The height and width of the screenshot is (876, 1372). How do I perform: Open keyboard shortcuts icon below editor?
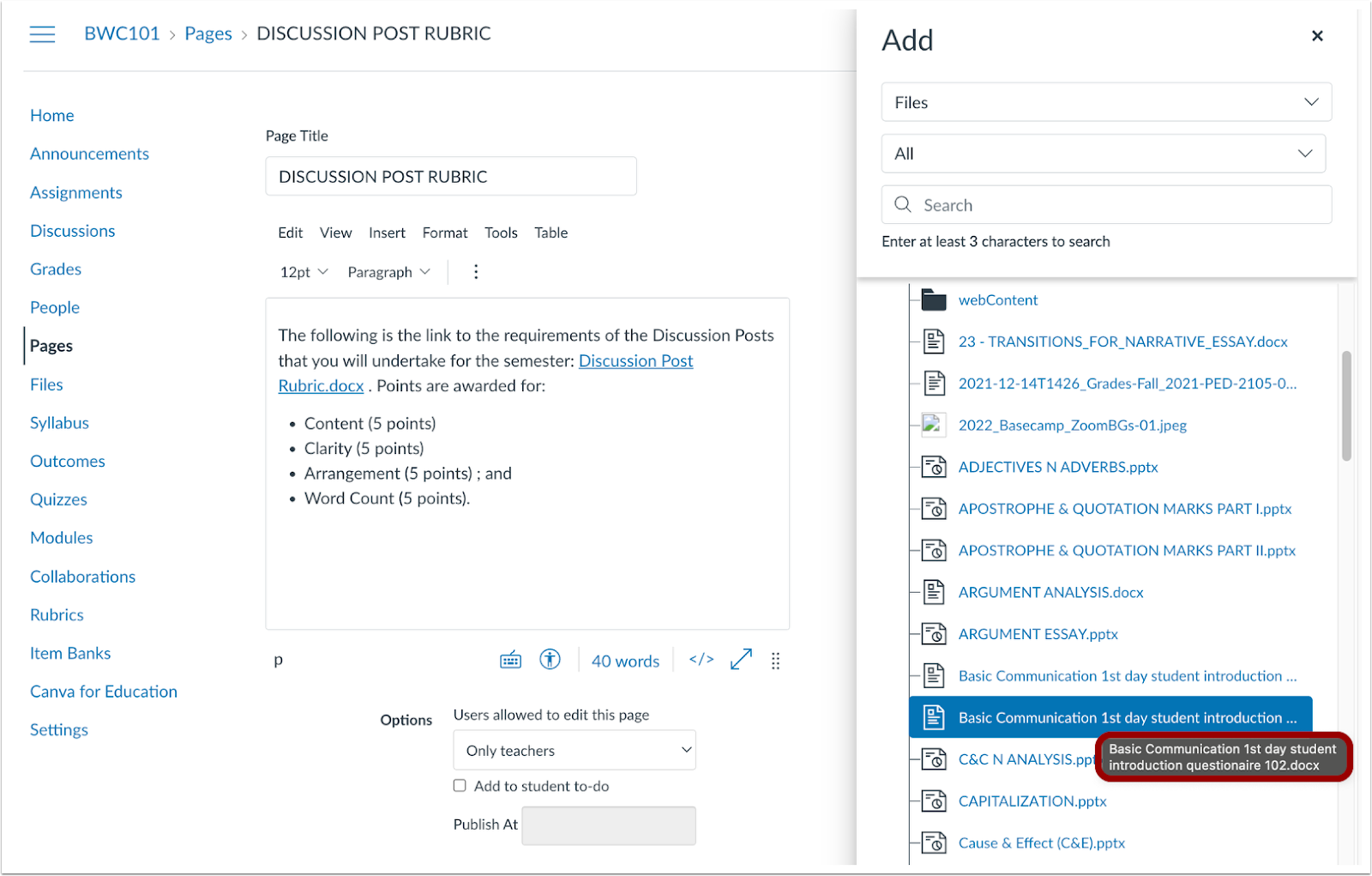pos(510,660)
